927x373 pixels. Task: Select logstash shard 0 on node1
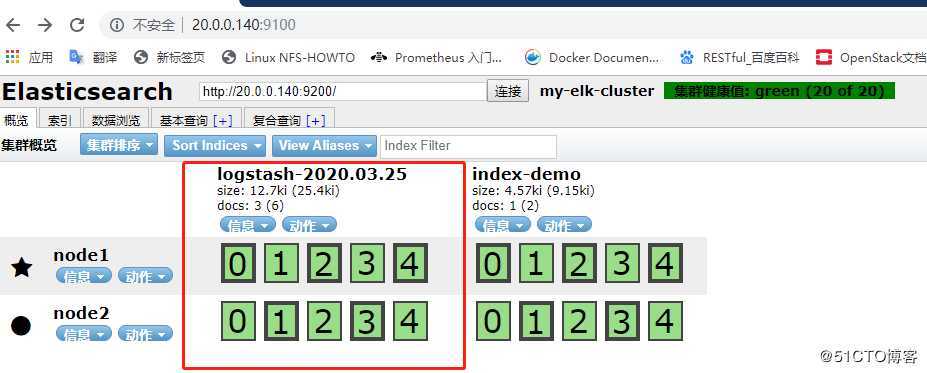[x=238, y=263]
